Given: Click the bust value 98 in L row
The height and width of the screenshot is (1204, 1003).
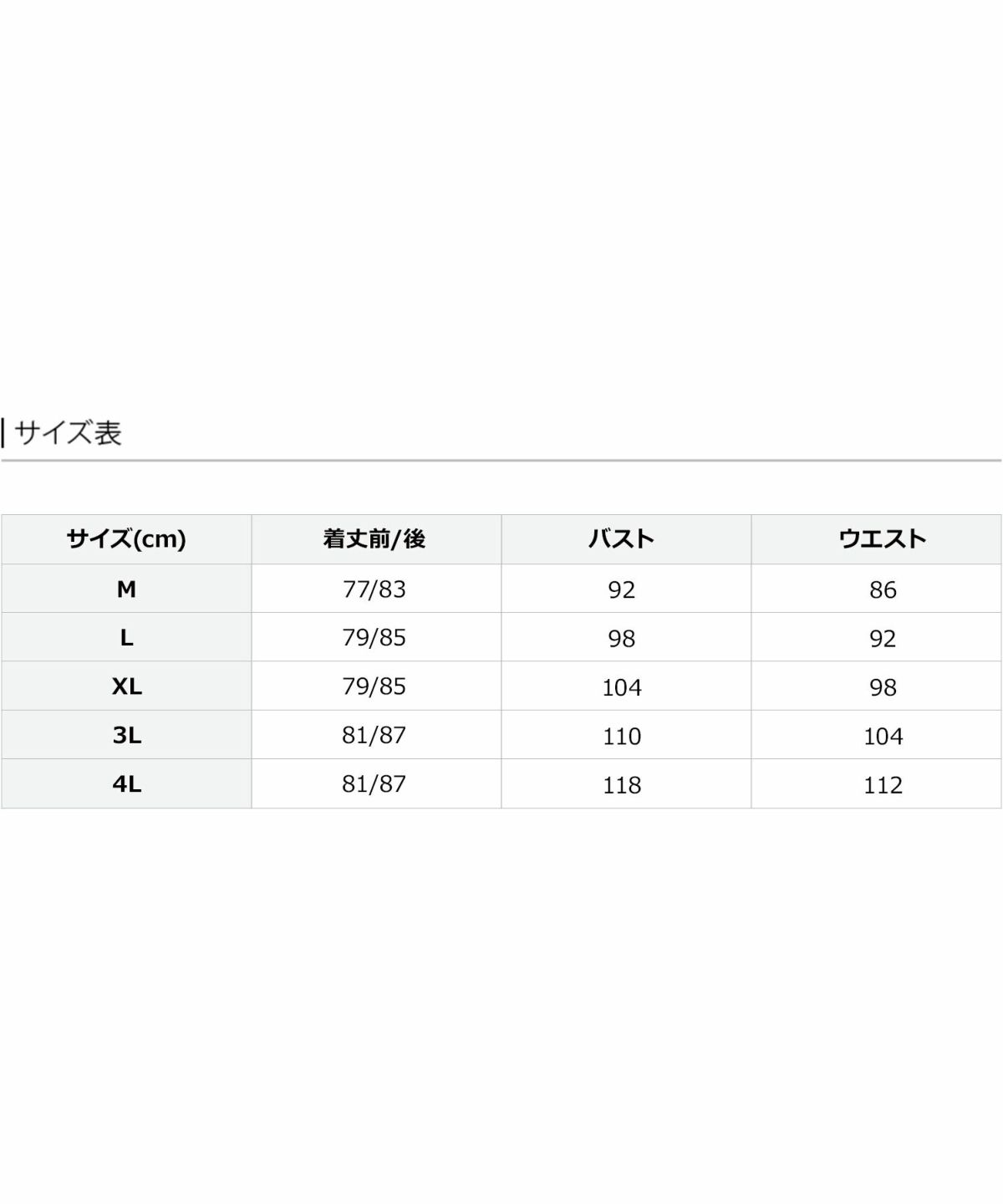Looking at the screenshot, I should (621, 639).
